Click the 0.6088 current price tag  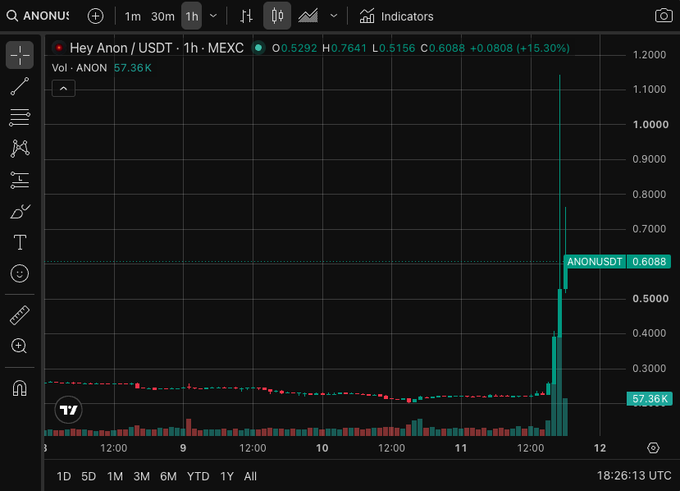click(649, 262)
